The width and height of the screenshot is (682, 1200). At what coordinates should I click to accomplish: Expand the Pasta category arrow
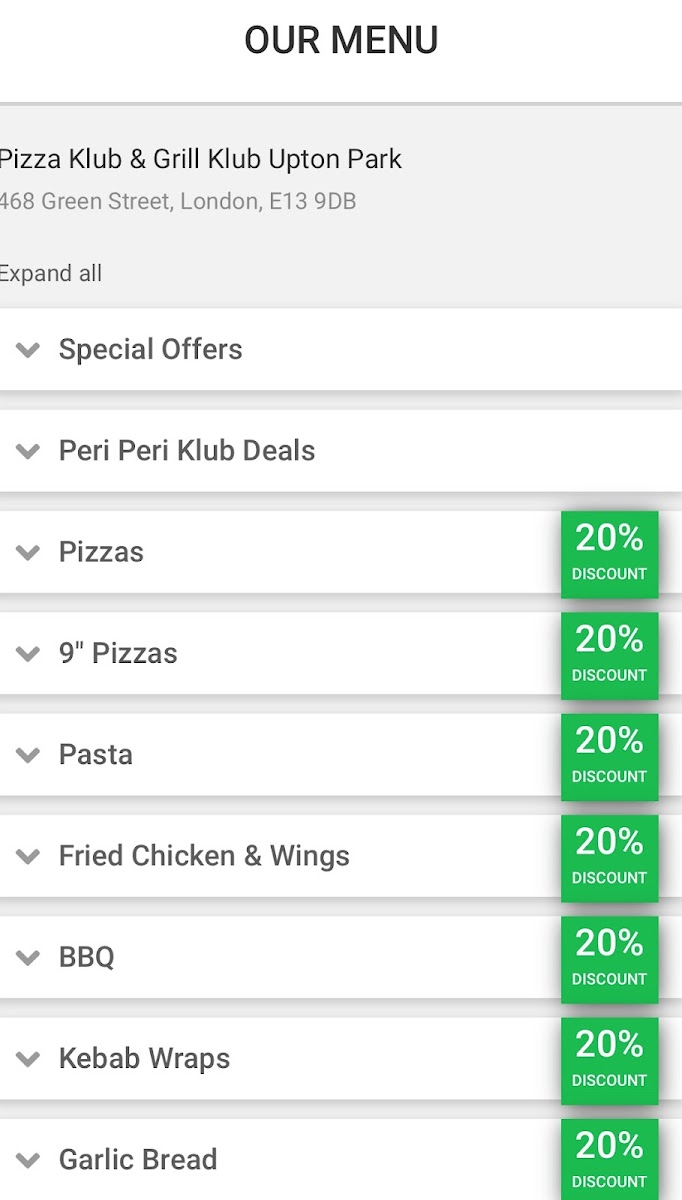pos(28,755)
